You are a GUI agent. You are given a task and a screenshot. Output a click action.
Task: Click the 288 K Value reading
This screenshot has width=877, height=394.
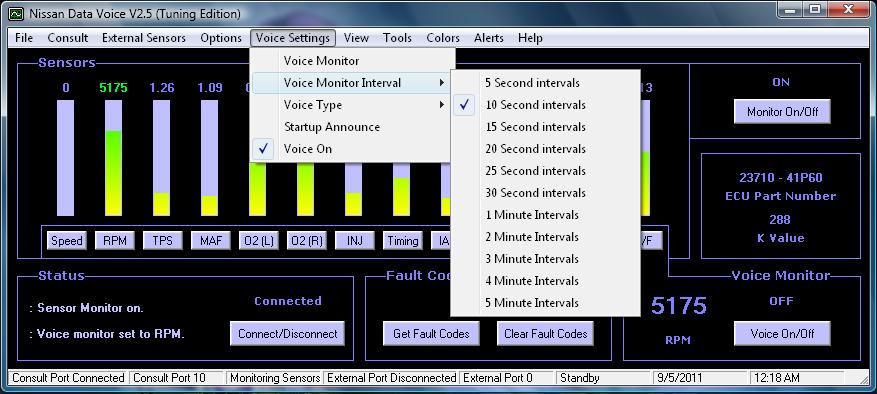point(780,220)
